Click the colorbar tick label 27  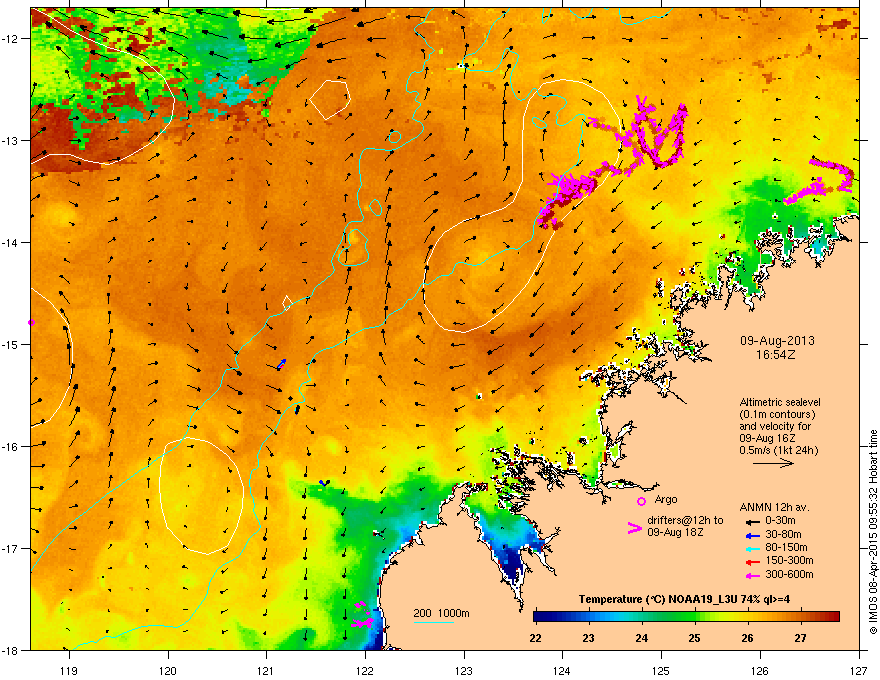point(800,638)
